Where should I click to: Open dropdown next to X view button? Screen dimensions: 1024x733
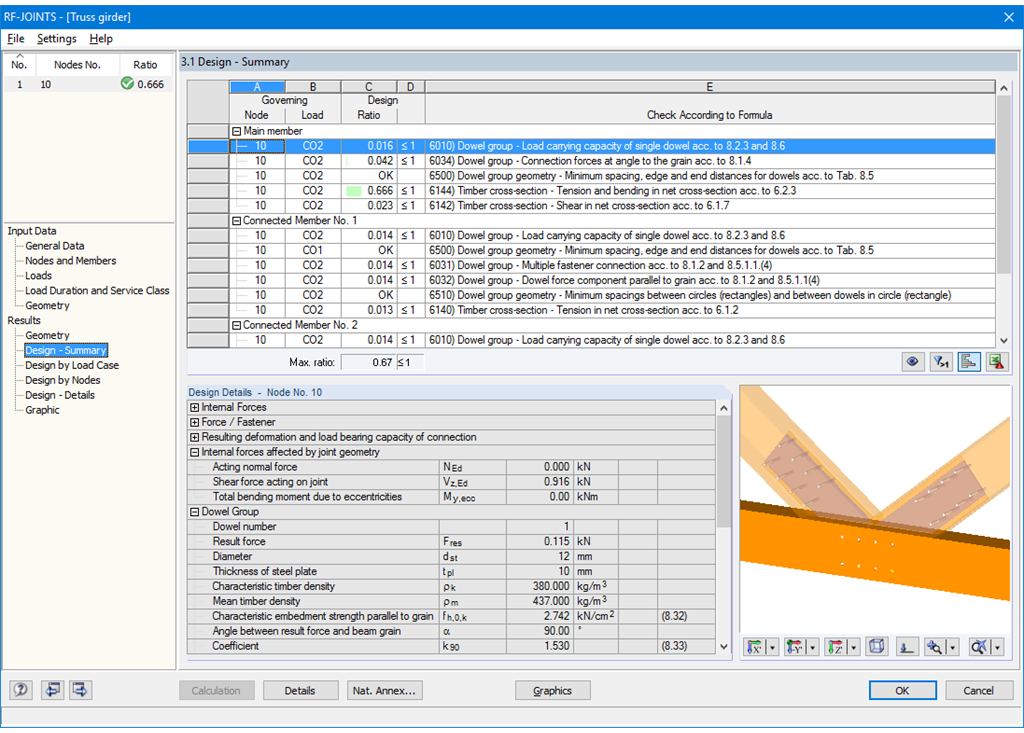pyautogui.click(x=772, y=647)
